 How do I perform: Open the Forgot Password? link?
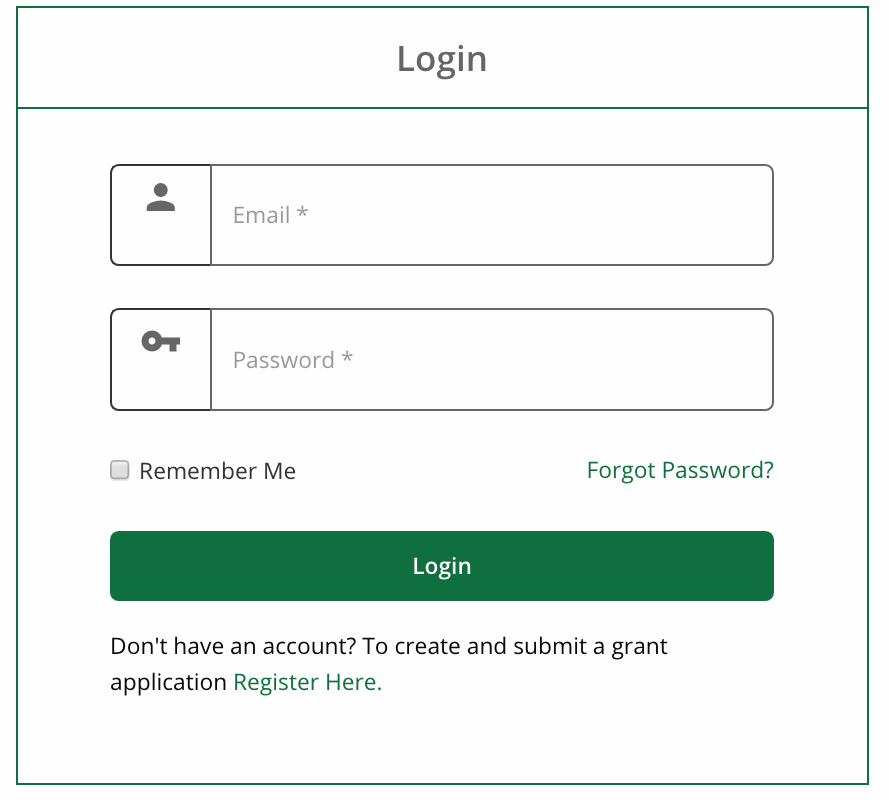[x=680, y=470]
